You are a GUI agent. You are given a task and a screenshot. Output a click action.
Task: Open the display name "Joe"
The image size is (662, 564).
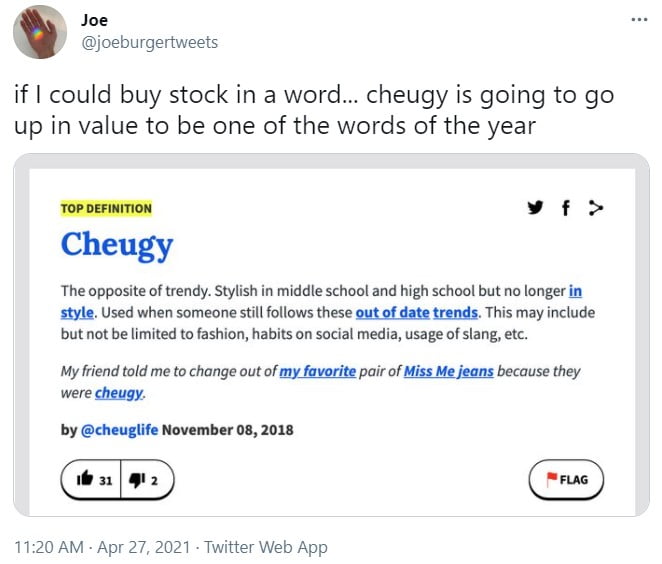point(95,20)
